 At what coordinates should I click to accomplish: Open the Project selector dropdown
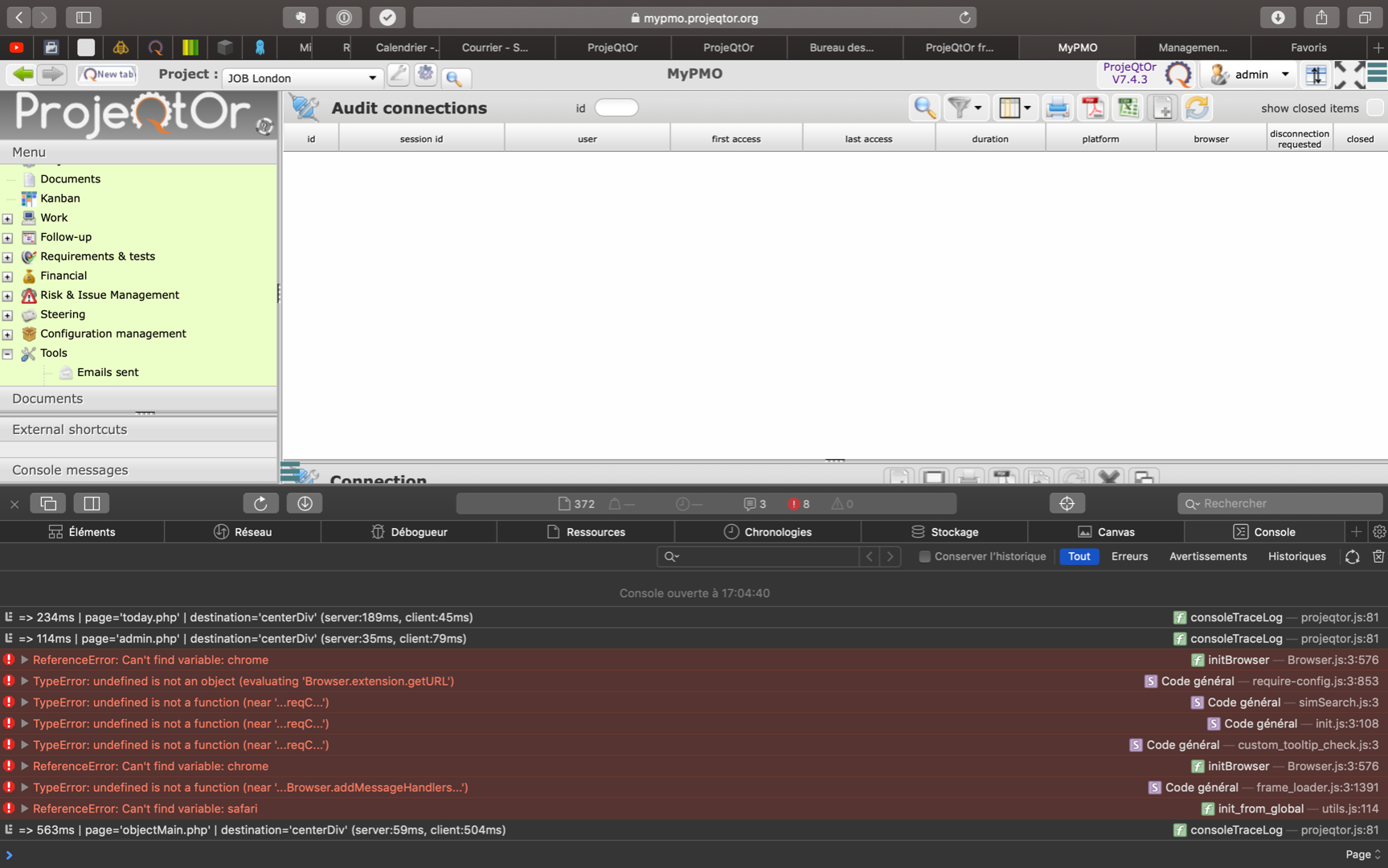tap(372, 78)
